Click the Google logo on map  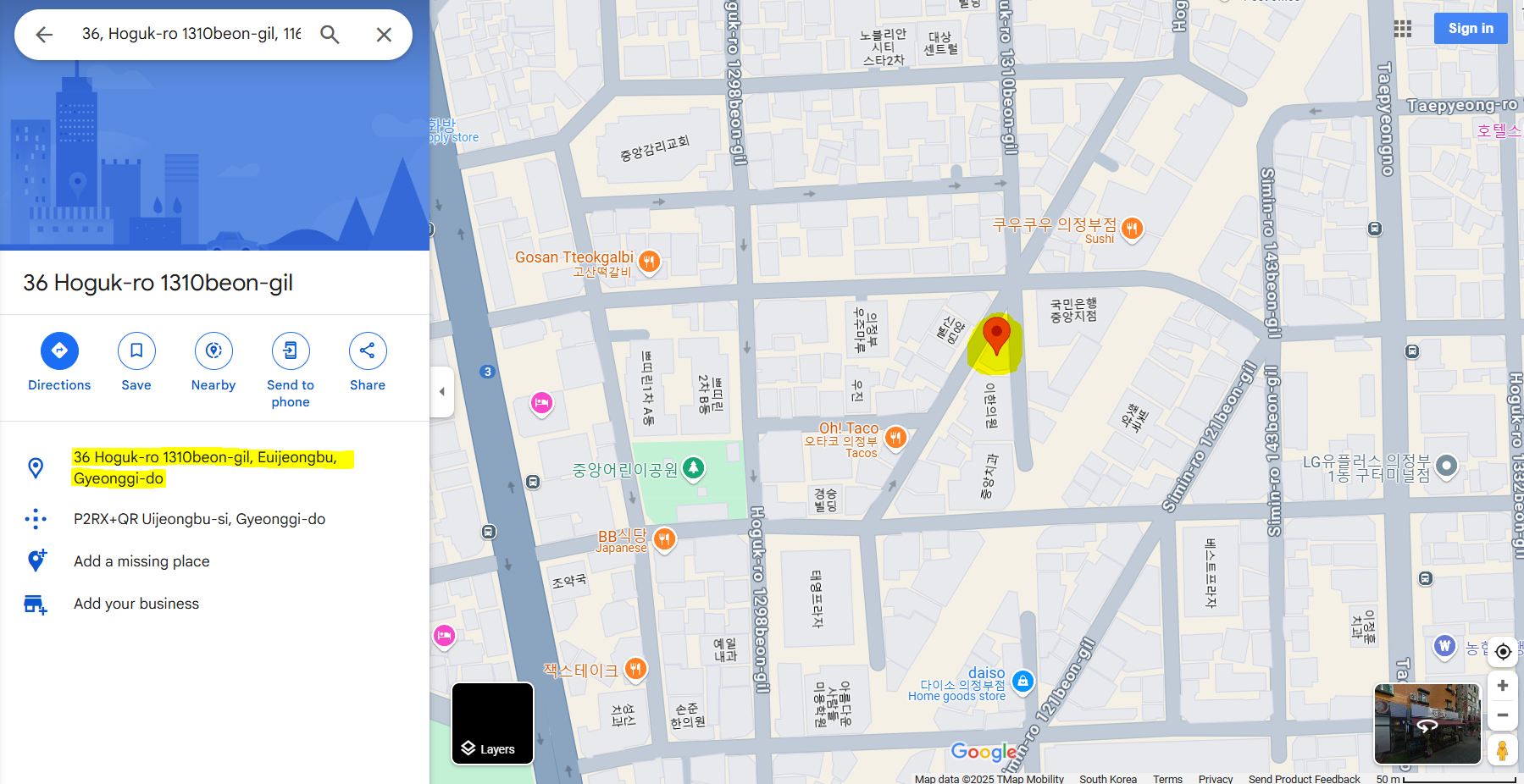coord(984,752)
